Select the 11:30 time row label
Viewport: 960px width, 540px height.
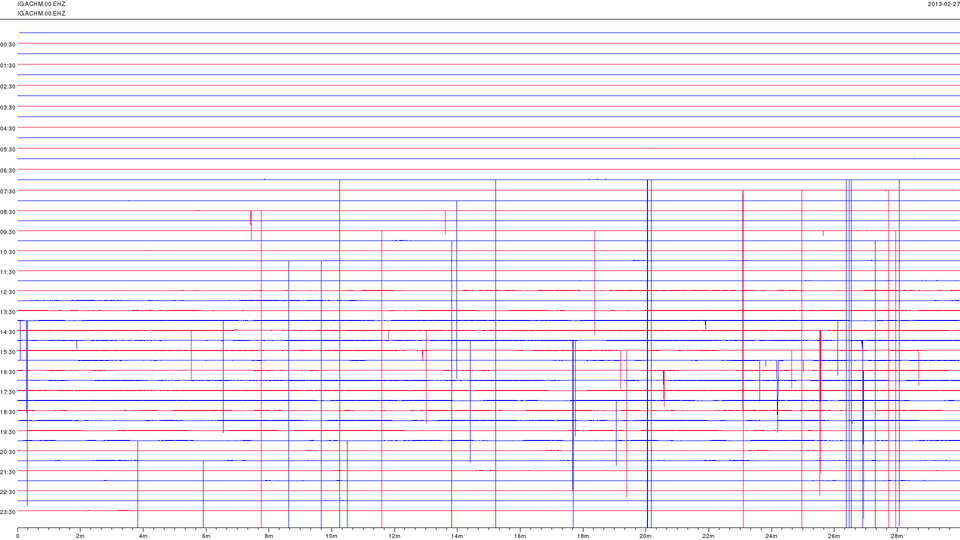point(8,272)
